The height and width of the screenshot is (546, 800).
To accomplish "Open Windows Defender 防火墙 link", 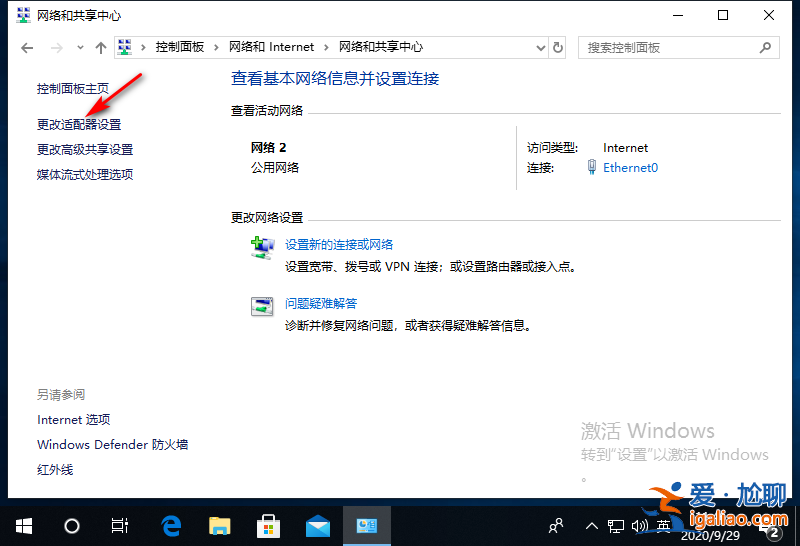I will (x=112, y=445).
